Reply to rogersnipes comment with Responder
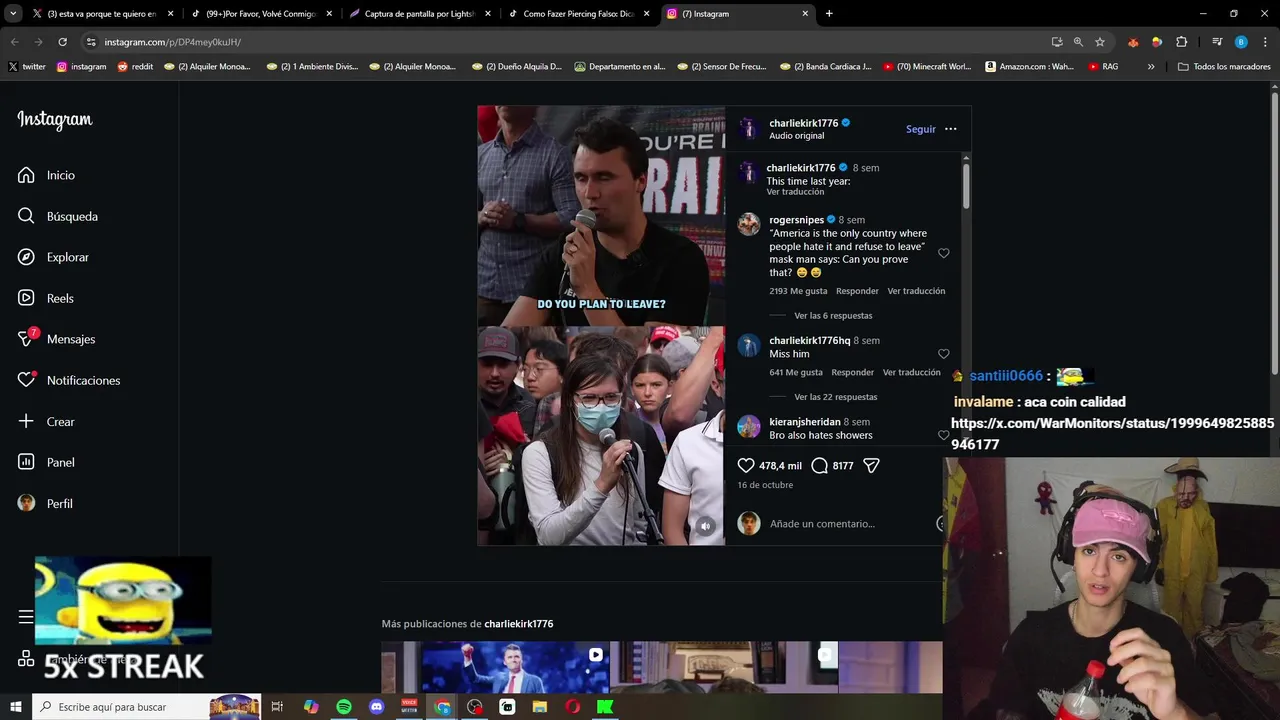Viewport: 1280px width, 720px height. click(x=857, y=291)
